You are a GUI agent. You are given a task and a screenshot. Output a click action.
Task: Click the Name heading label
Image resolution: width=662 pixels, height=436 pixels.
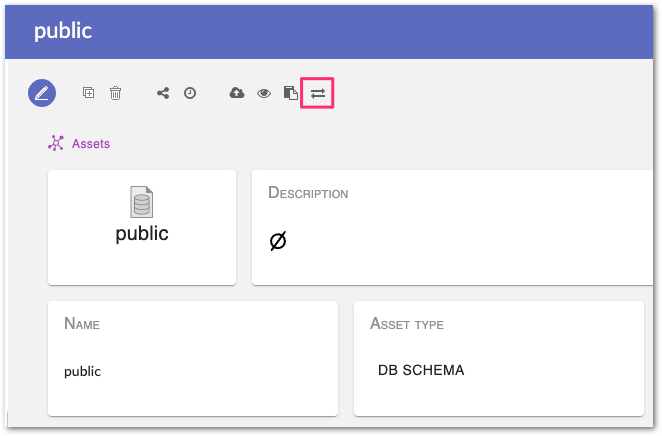[82, 324]
